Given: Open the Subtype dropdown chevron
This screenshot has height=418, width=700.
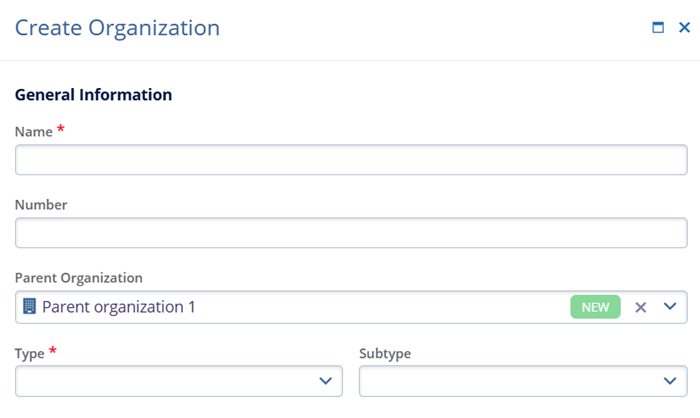Looking at the screenshot, I should pyautogui.click(x=670, y=381).
